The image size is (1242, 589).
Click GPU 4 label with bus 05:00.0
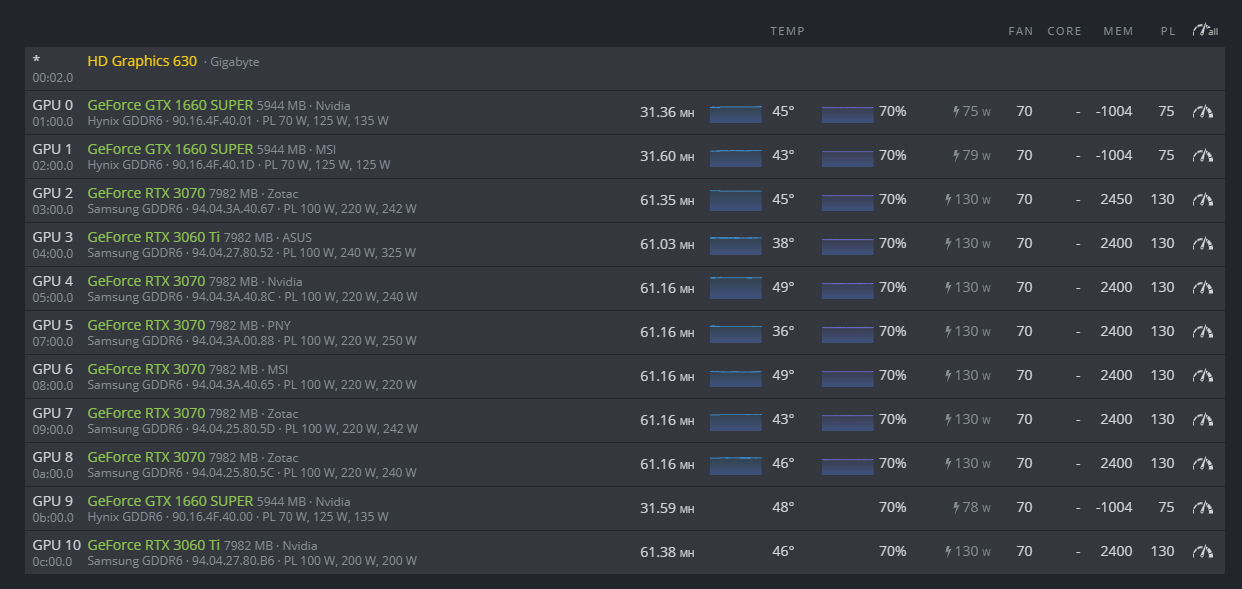(x=53, y=289)
